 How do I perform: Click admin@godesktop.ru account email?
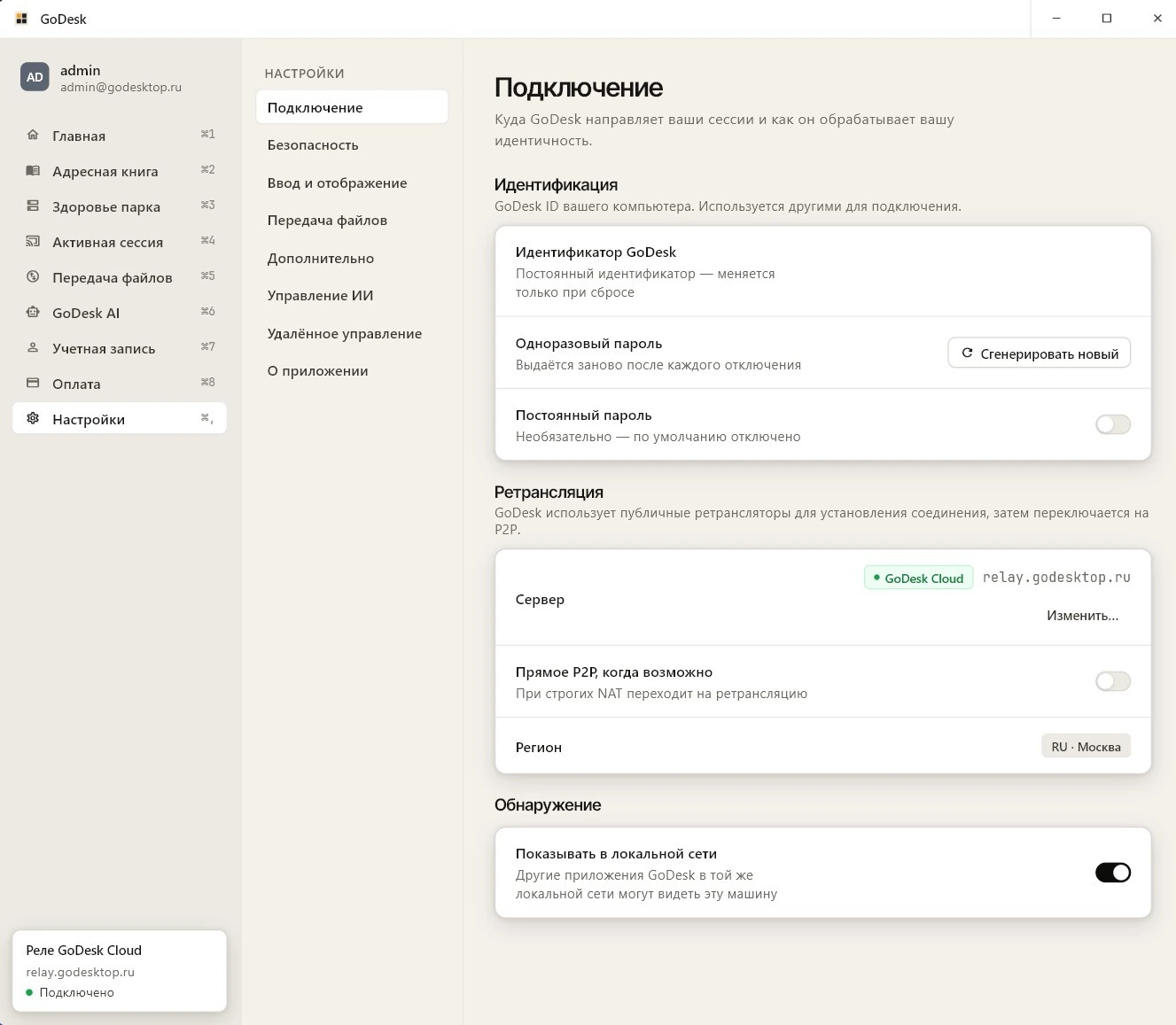point(121,88)
